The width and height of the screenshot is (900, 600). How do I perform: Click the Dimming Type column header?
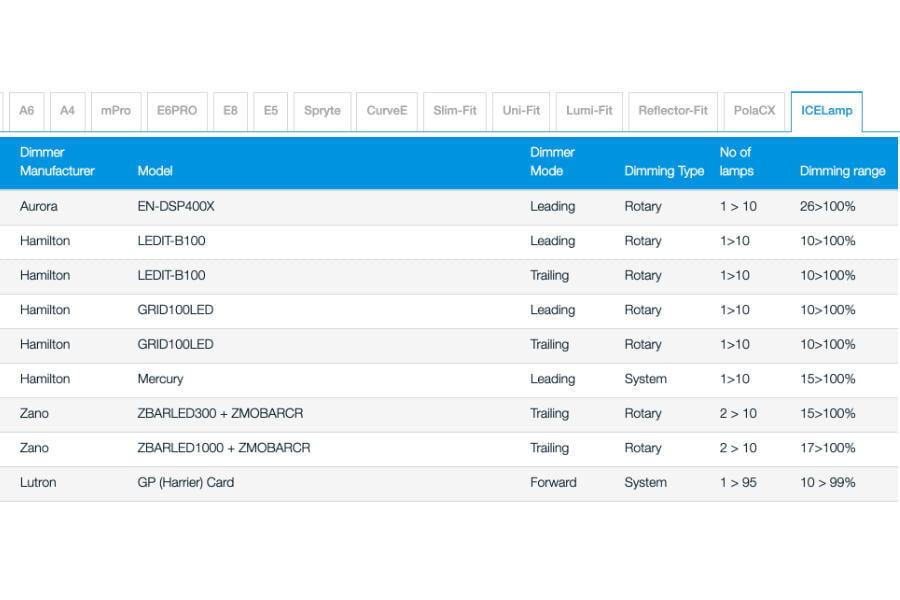(664, 171)
